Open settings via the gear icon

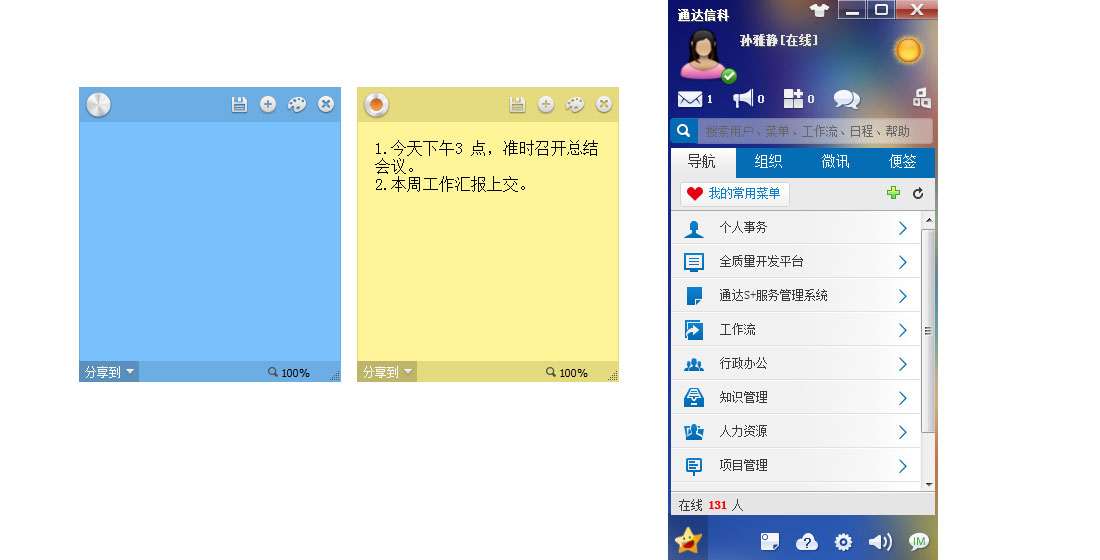pos(843,542)
